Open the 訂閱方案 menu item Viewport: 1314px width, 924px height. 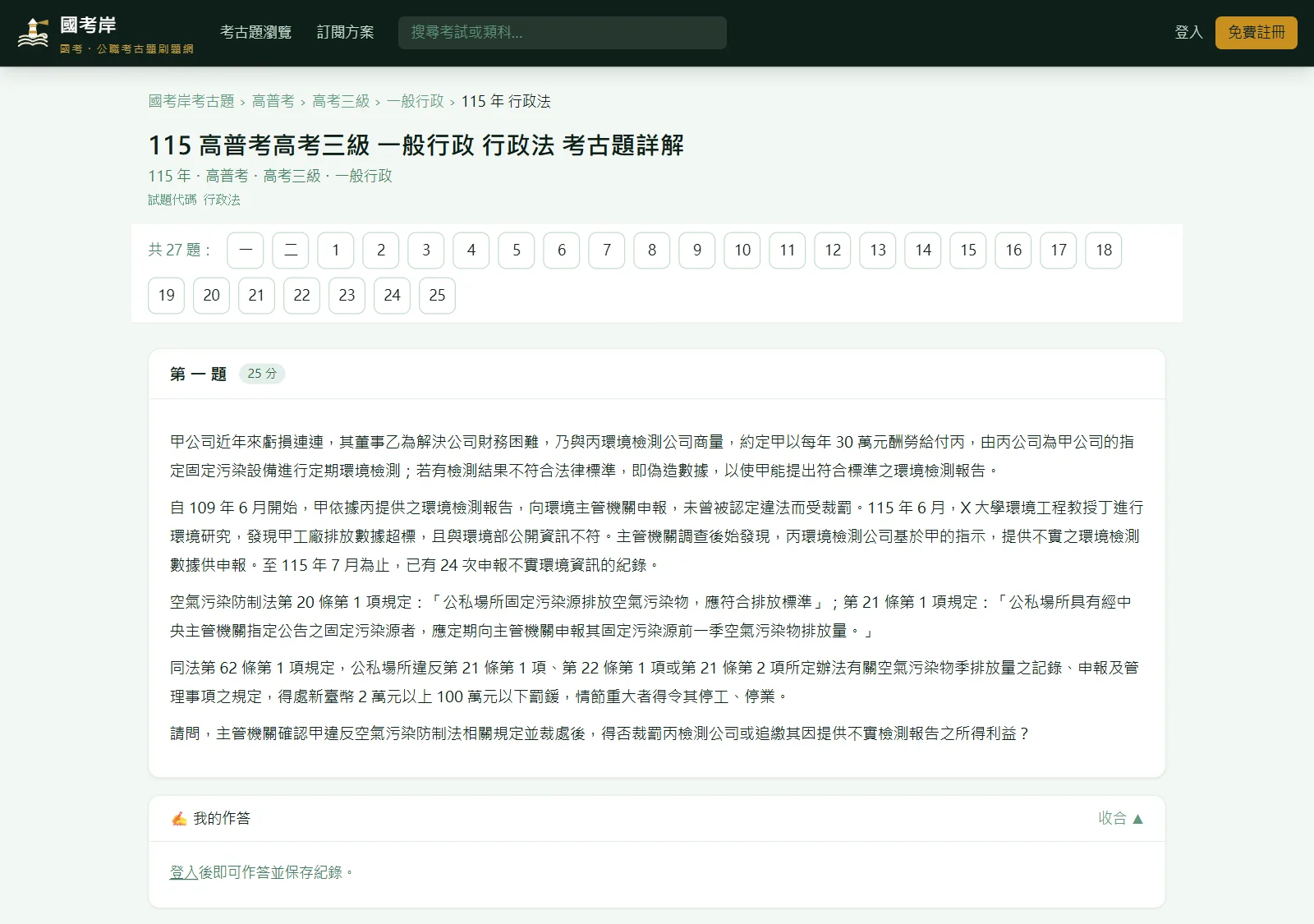tap(345, 32)
